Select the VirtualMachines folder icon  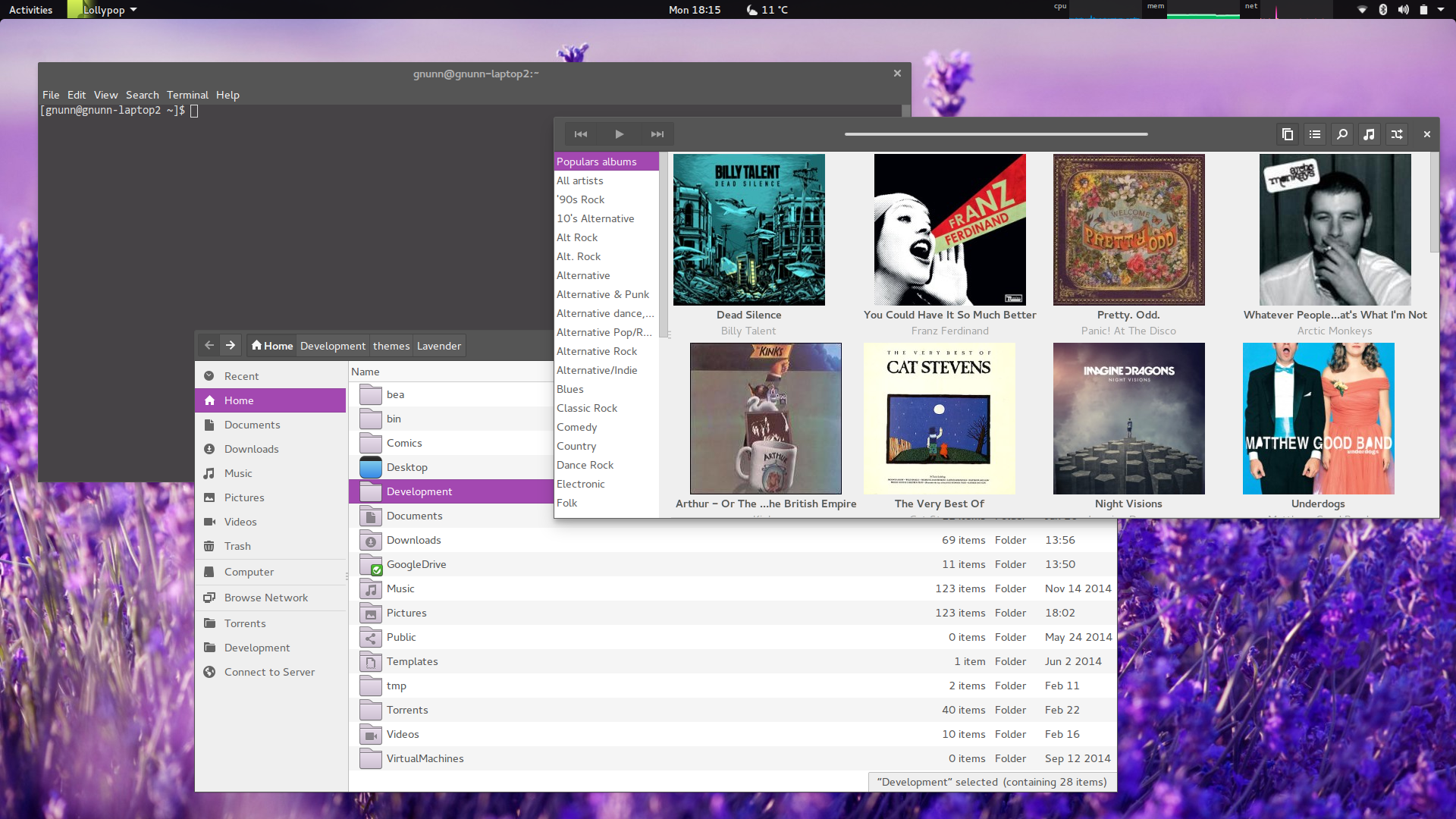371,758
